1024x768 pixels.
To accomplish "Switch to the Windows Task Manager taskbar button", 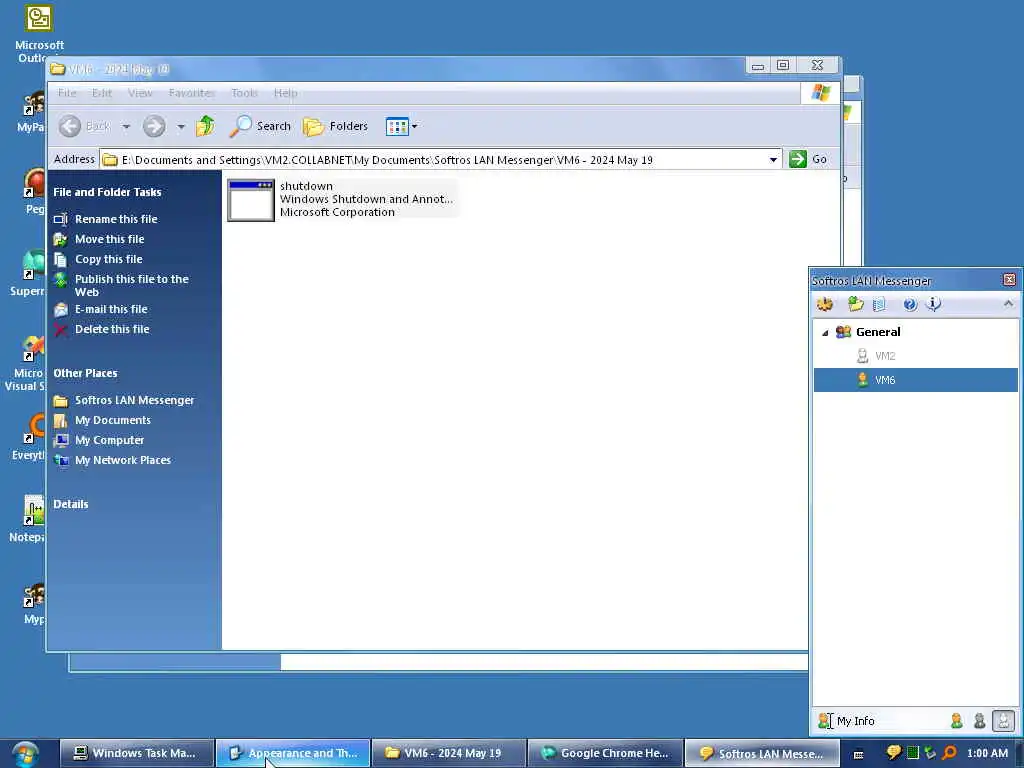I will pyautogui.click(x=136, y=754).
